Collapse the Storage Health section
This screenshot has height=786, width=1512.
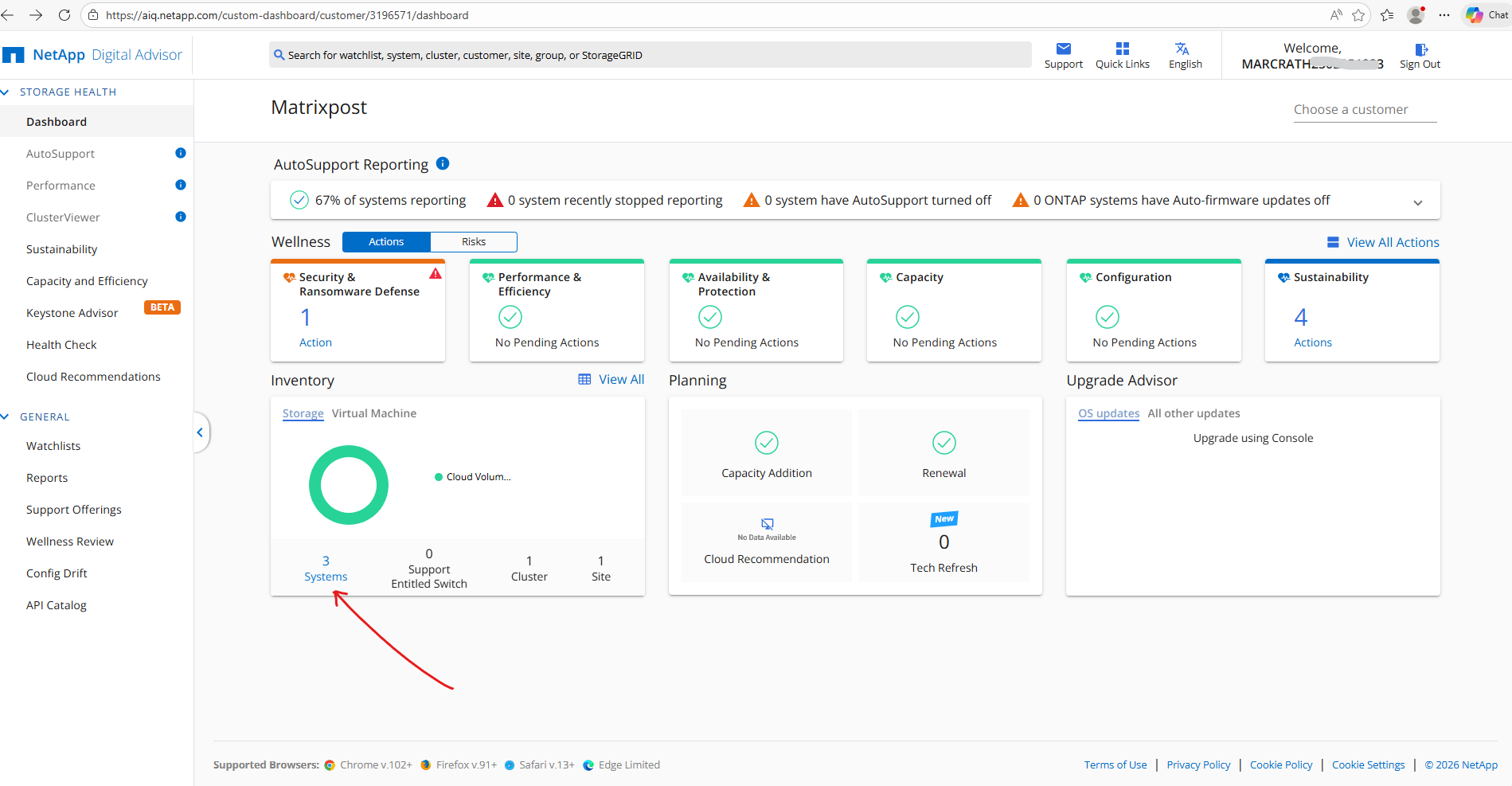6,92
